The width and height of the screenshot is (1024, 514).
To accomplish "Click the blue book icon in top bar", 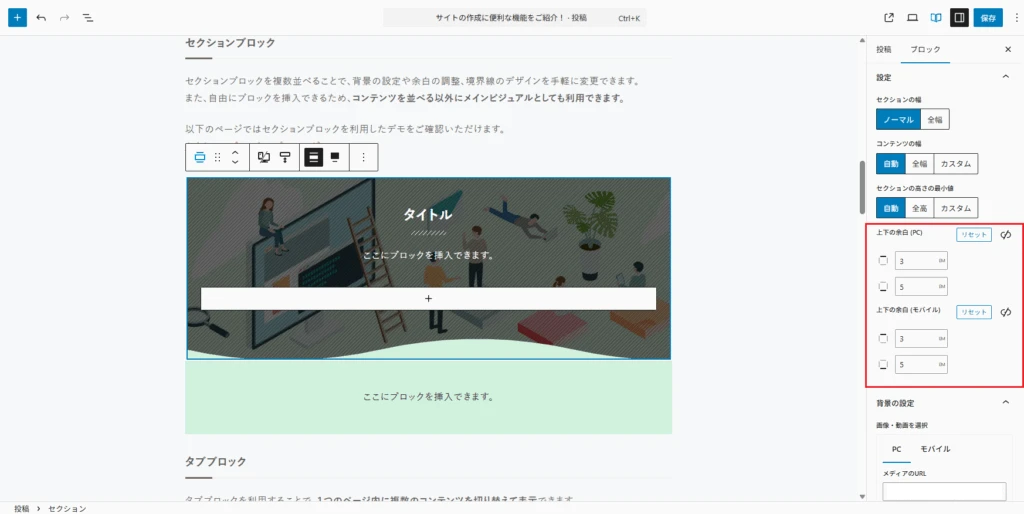I will tap(936, 18).
